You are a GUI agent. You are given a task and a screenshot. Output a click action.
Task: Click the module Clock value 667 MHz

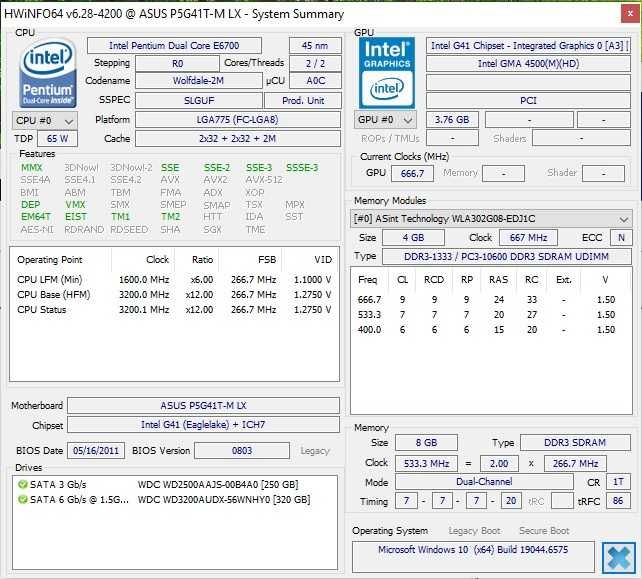[x=528, y=237]
